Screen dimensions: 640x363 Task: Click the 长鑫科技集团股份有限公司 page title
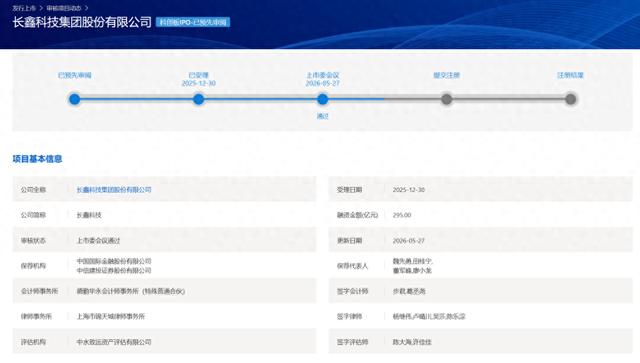pos(82,22)
